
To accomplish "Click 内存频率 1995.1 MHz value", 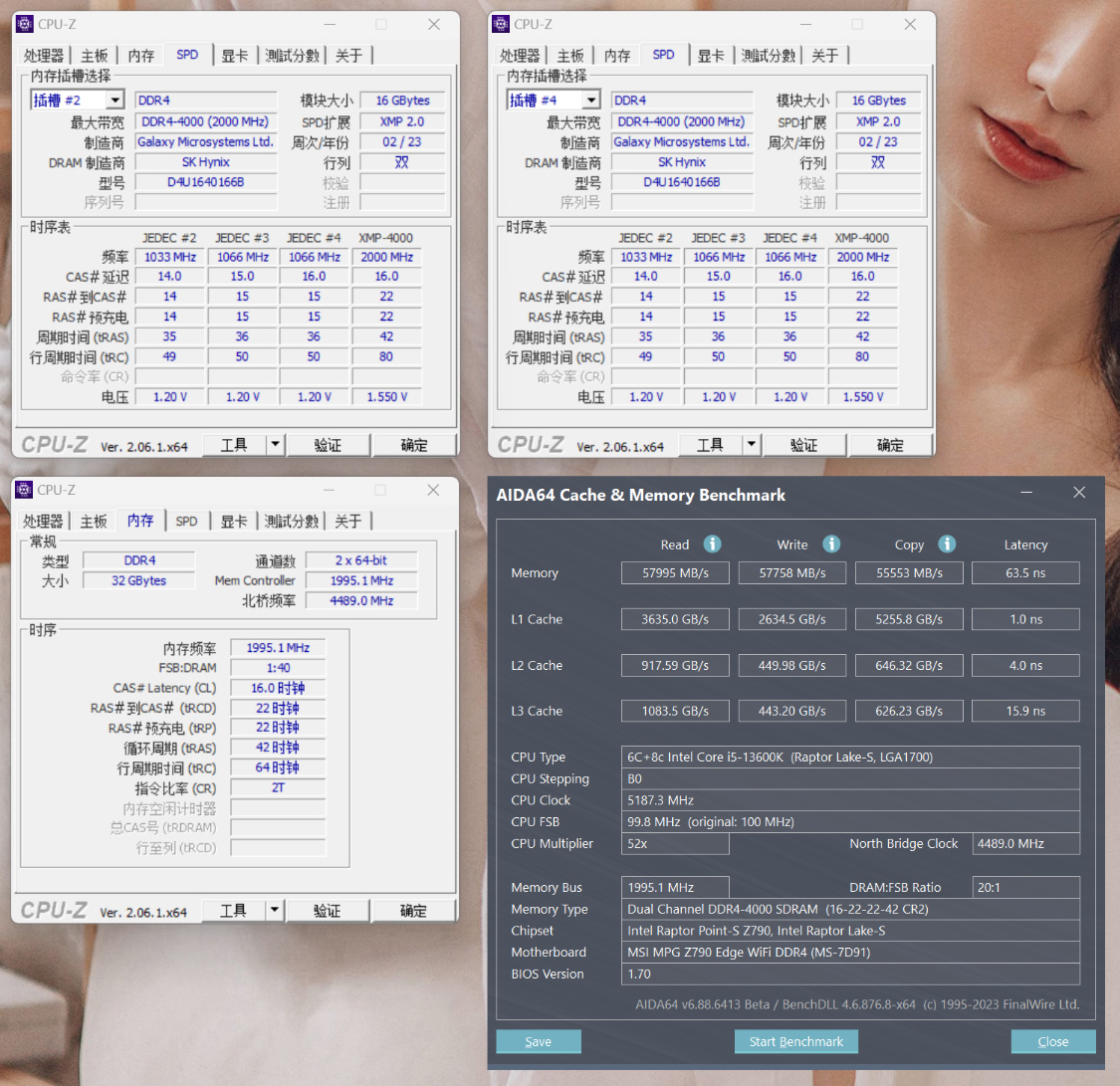I will [x=278, y=648].
